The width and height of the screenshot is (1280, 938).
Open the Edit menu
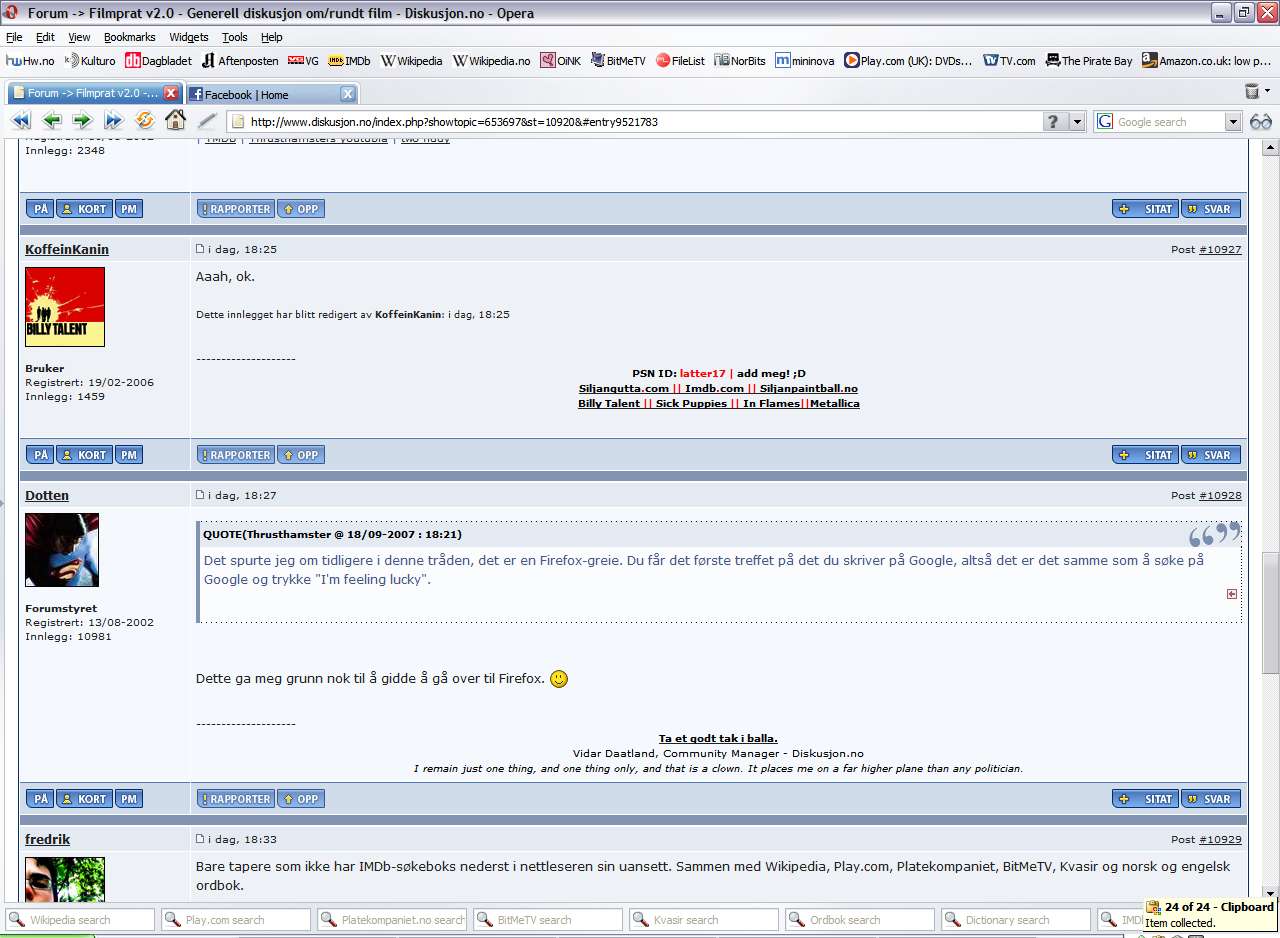45,37
